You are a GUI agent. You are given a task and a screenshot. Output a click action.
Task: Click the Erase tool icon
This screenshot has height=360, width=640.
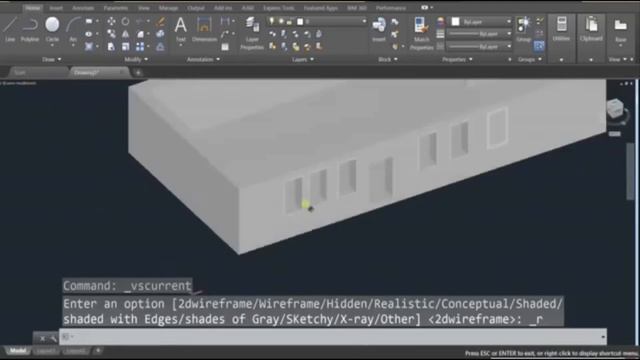coord(160,21)
